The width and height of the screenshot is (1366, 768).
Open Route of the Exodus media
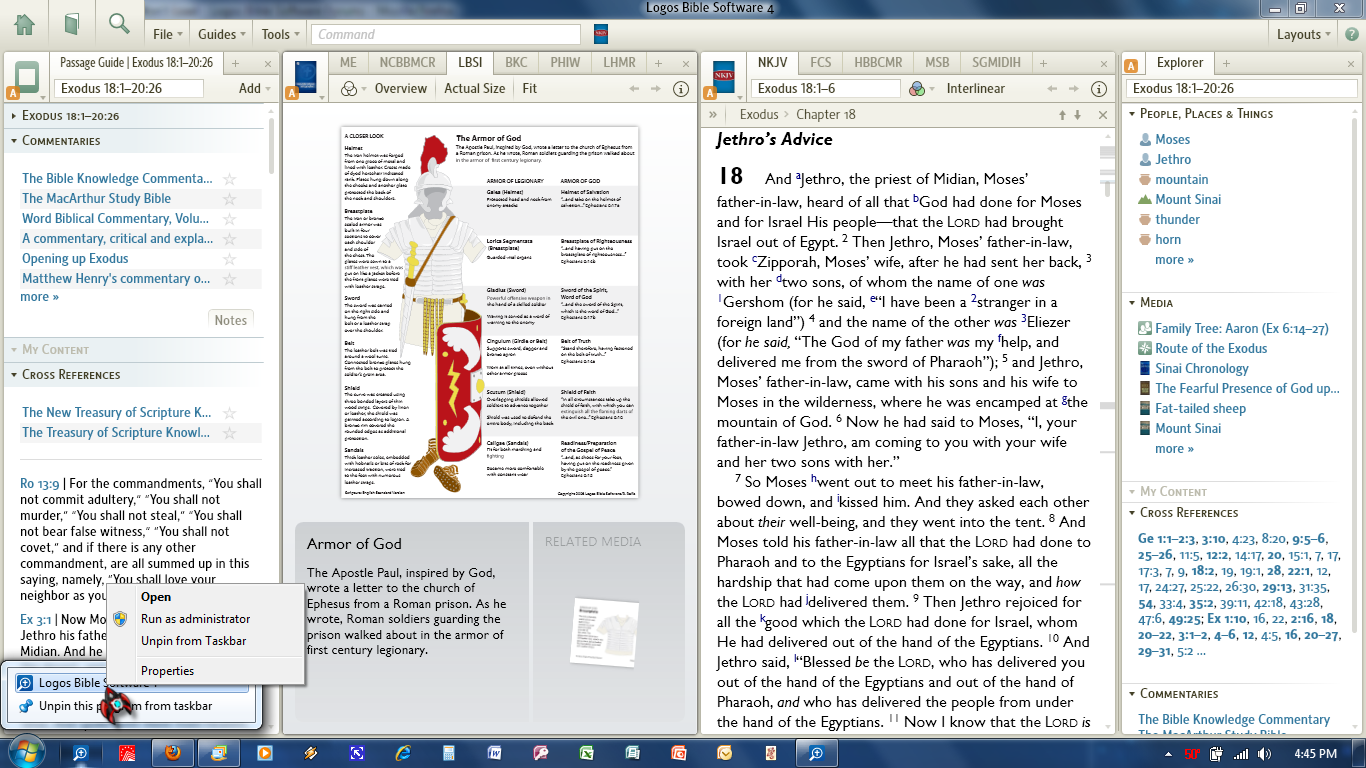click(1211, 348)
